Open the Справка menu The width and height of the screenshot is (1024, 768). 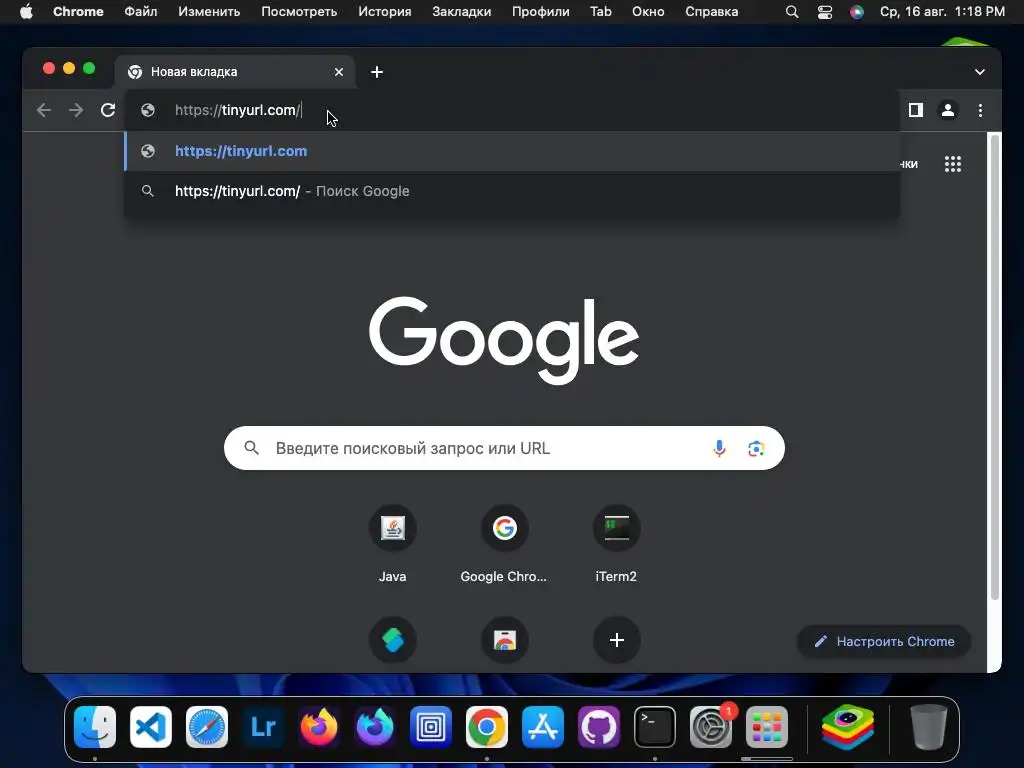pyautogui.click(x=712, y=12)
